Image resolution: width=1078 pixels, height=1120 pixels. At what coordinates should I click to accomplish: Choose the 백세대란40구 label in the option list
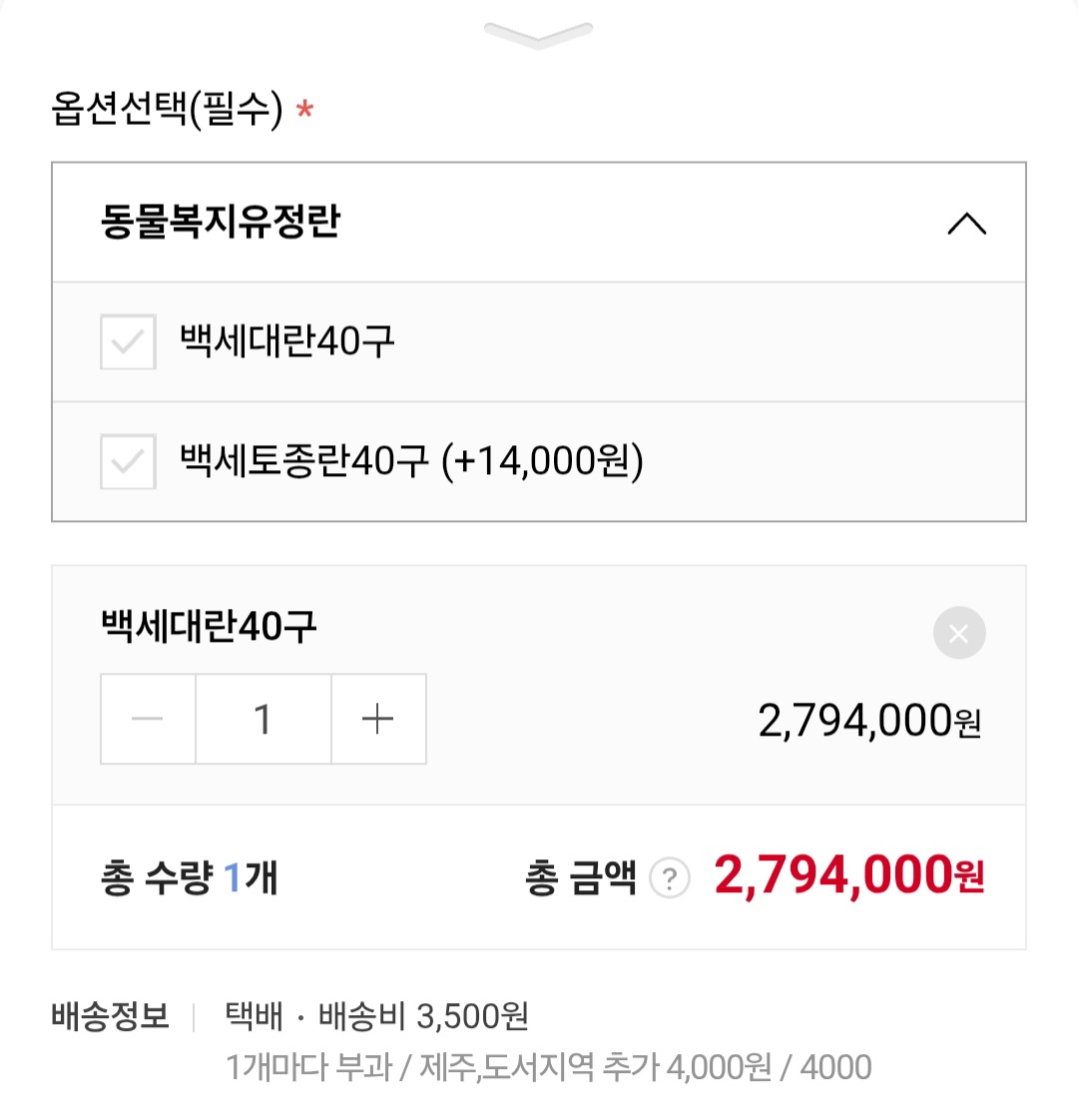tap(287, 341)
